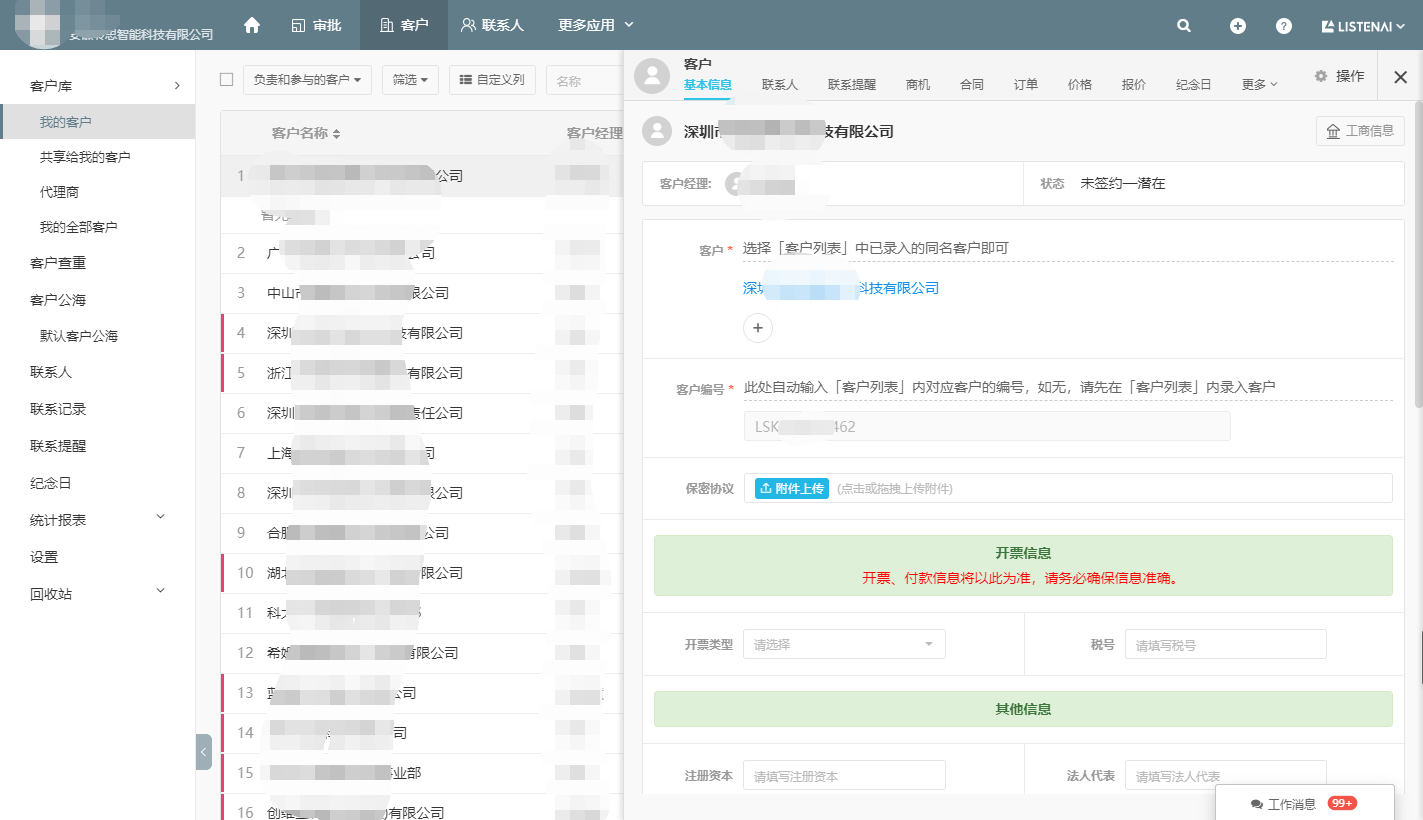Expand the 更多 tabs dropdown
Viewport: 1423px width, 820px height.
click(x=1259, y=85)
